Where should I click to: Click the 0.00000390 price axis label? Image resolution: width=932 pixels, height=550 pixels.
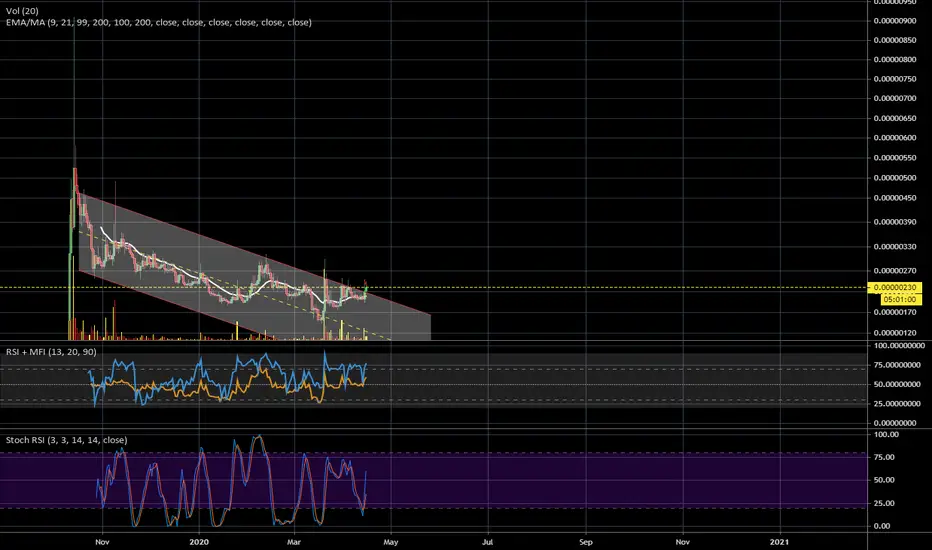tap(895, 222)
